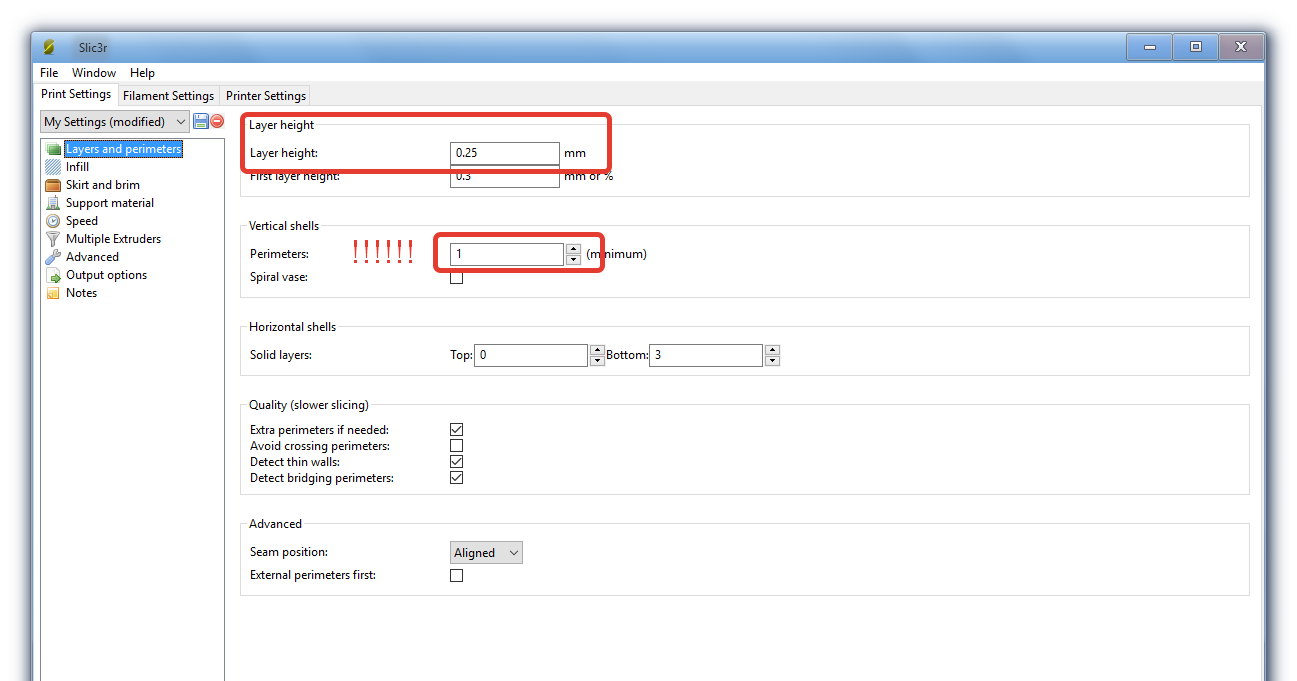
Task: Click the Layers and perimeters tree icon
Action: [54, 149]
